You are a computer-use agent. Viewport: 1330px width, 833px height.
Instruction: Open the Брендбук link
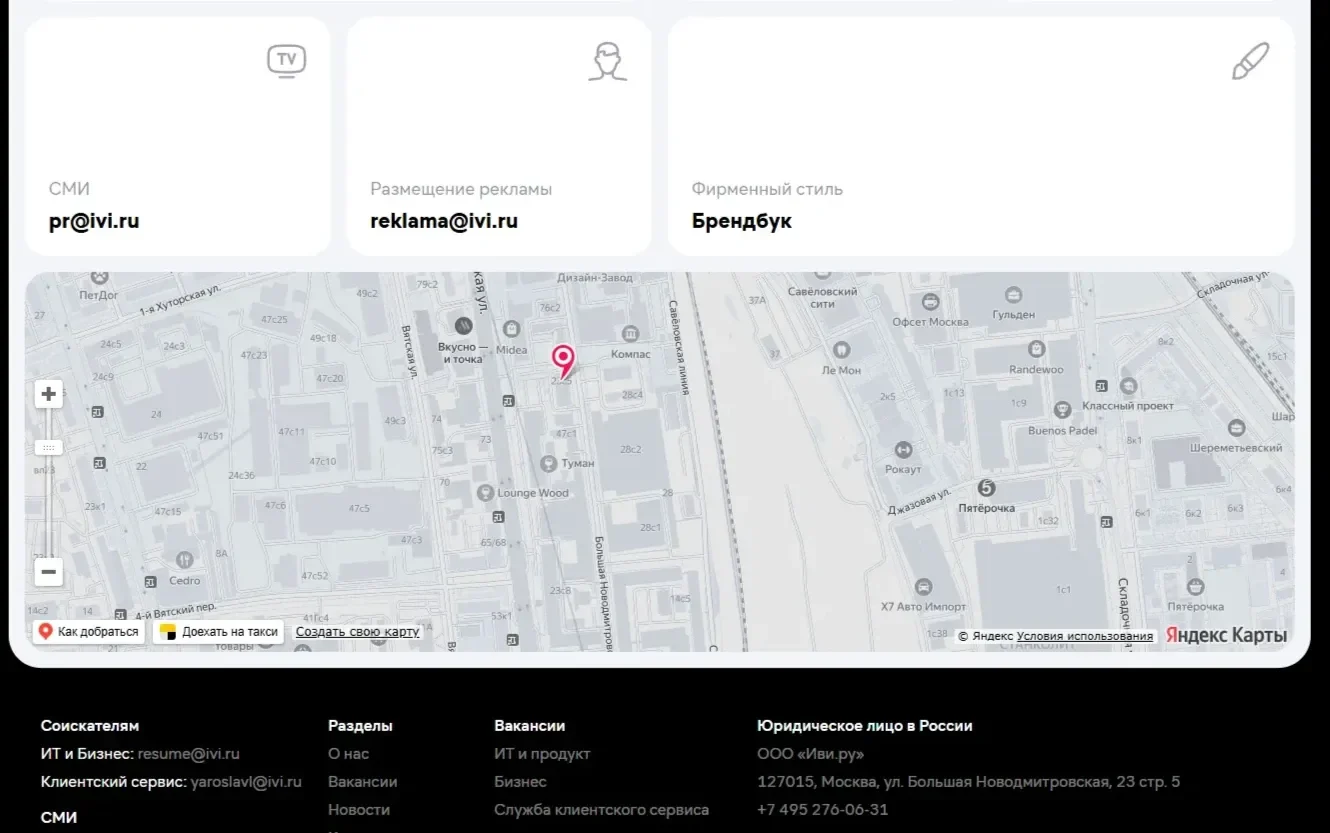(x=742, y=221)
